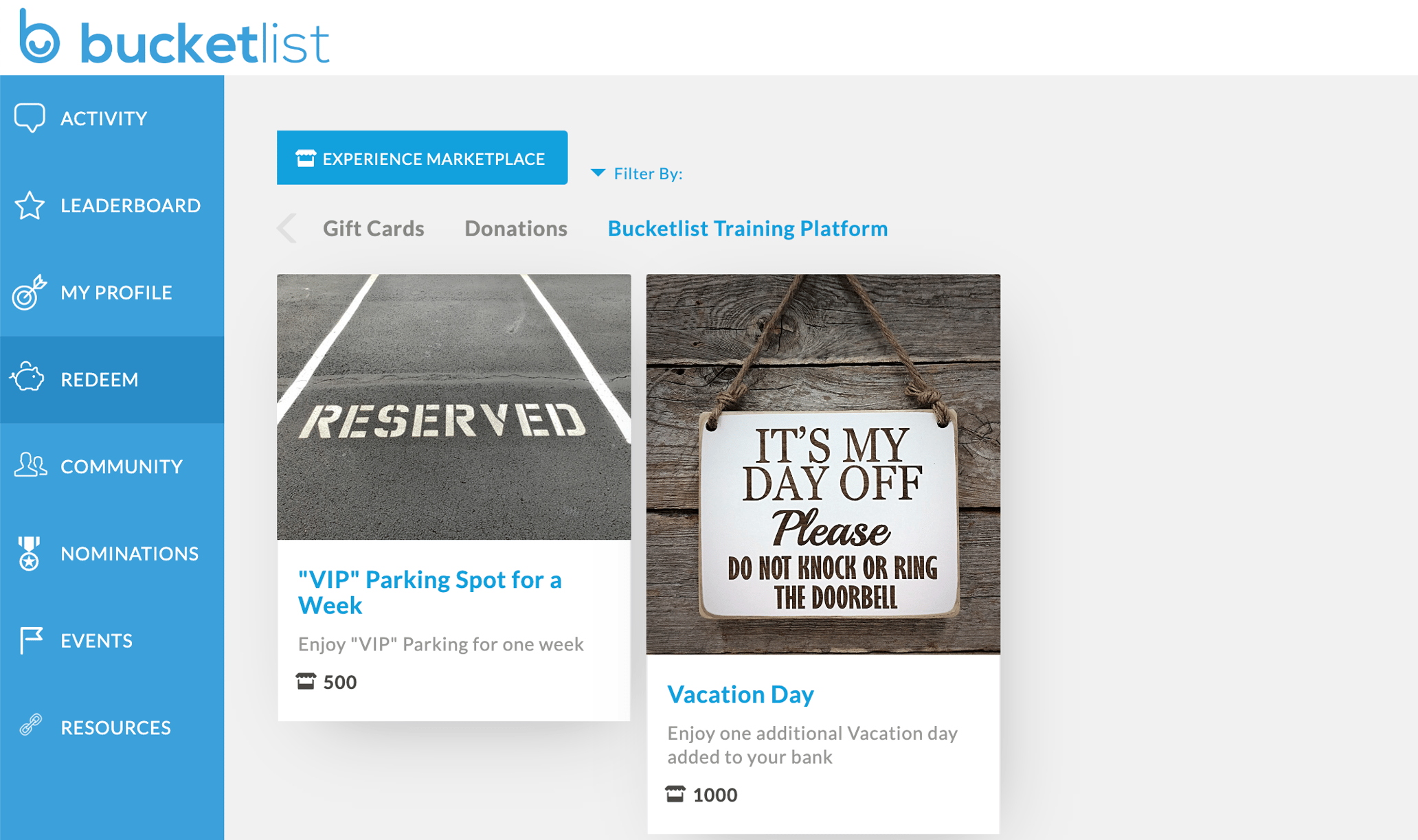Click the Leaderboard star icon
This screenshot has height=840, width=1418.
tap(30, 205)
